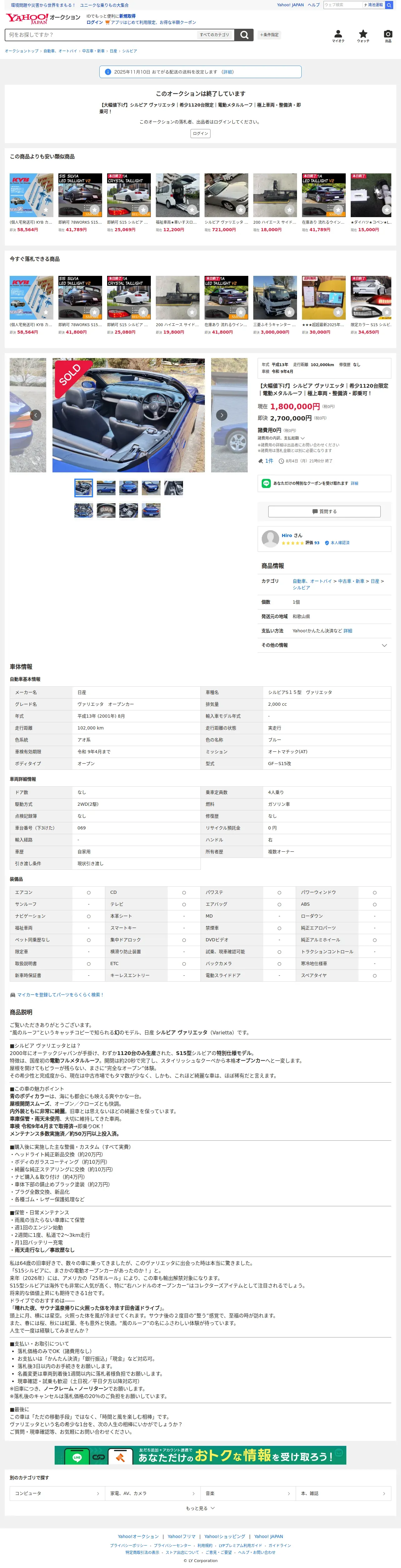The image size is (401, 1568).
Task: Open 中古車・新車 breadcrumb link
Action: point(93,51)
